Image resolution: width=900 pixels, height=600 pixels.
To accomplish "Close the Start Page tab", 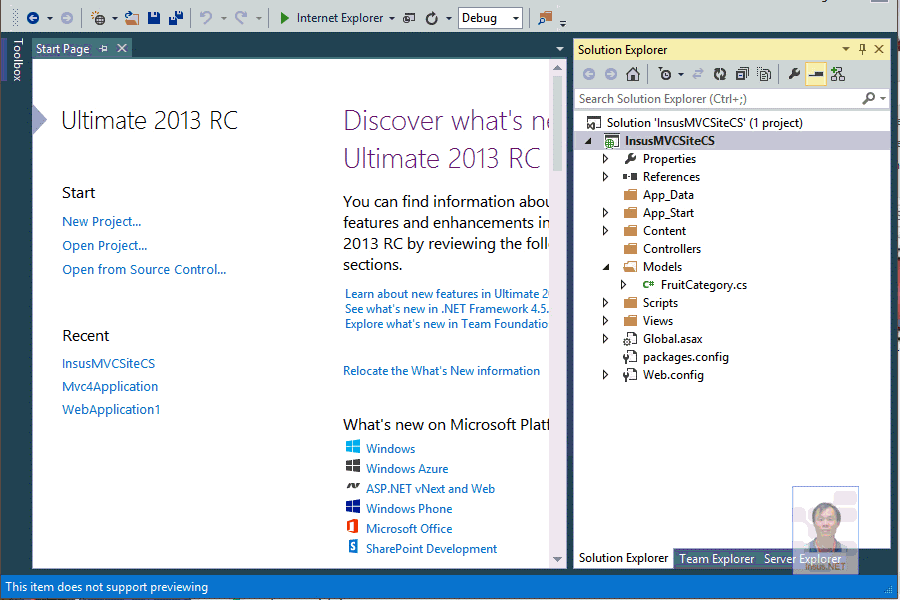I will [x=122, y=48].
